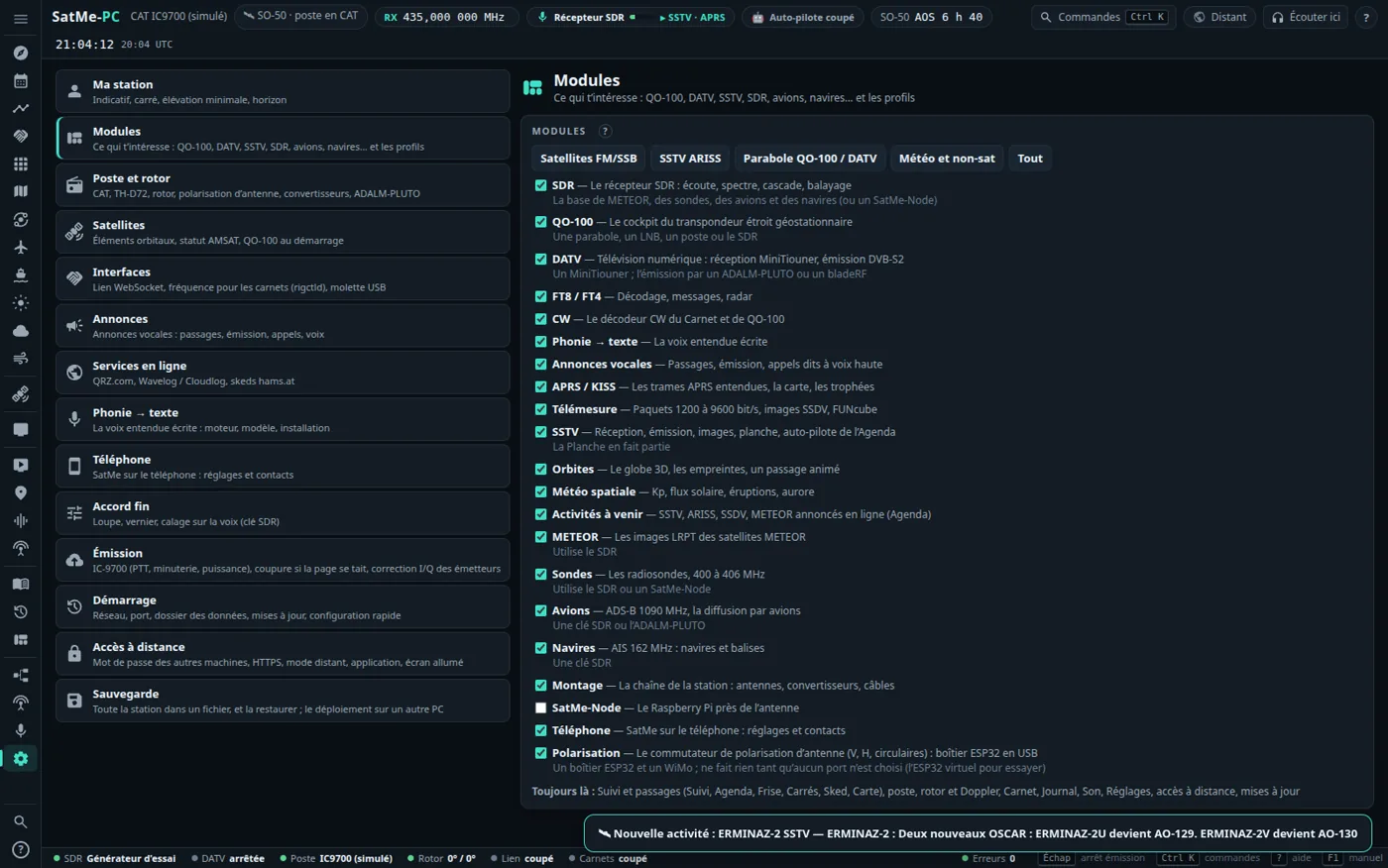Open the cloud icon in the sidebar
Viewport: 1388px width, 868px height.
pos(20,330)
